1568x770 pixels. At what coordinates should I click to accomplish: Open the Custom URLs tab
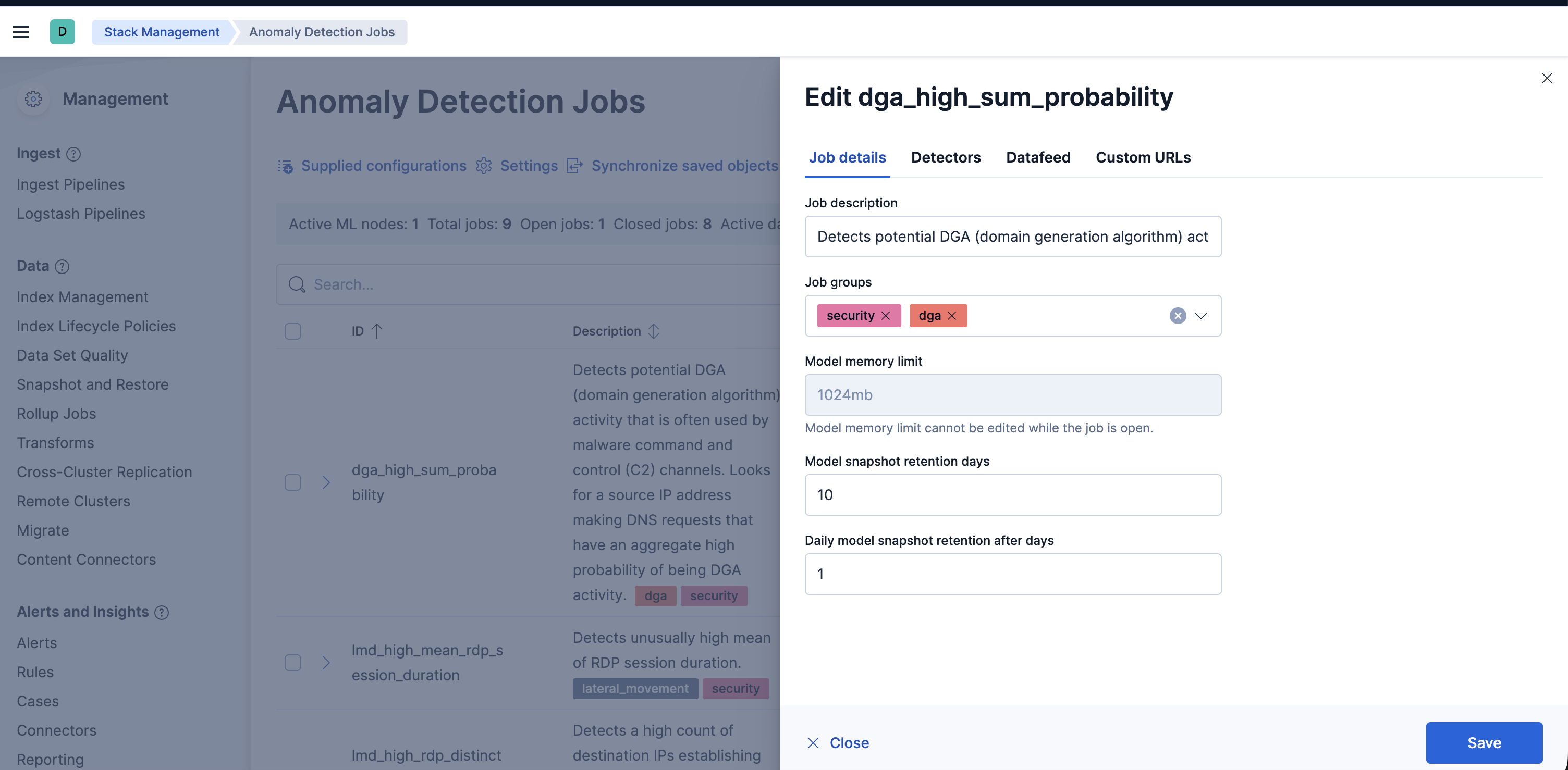(1143, 157)
